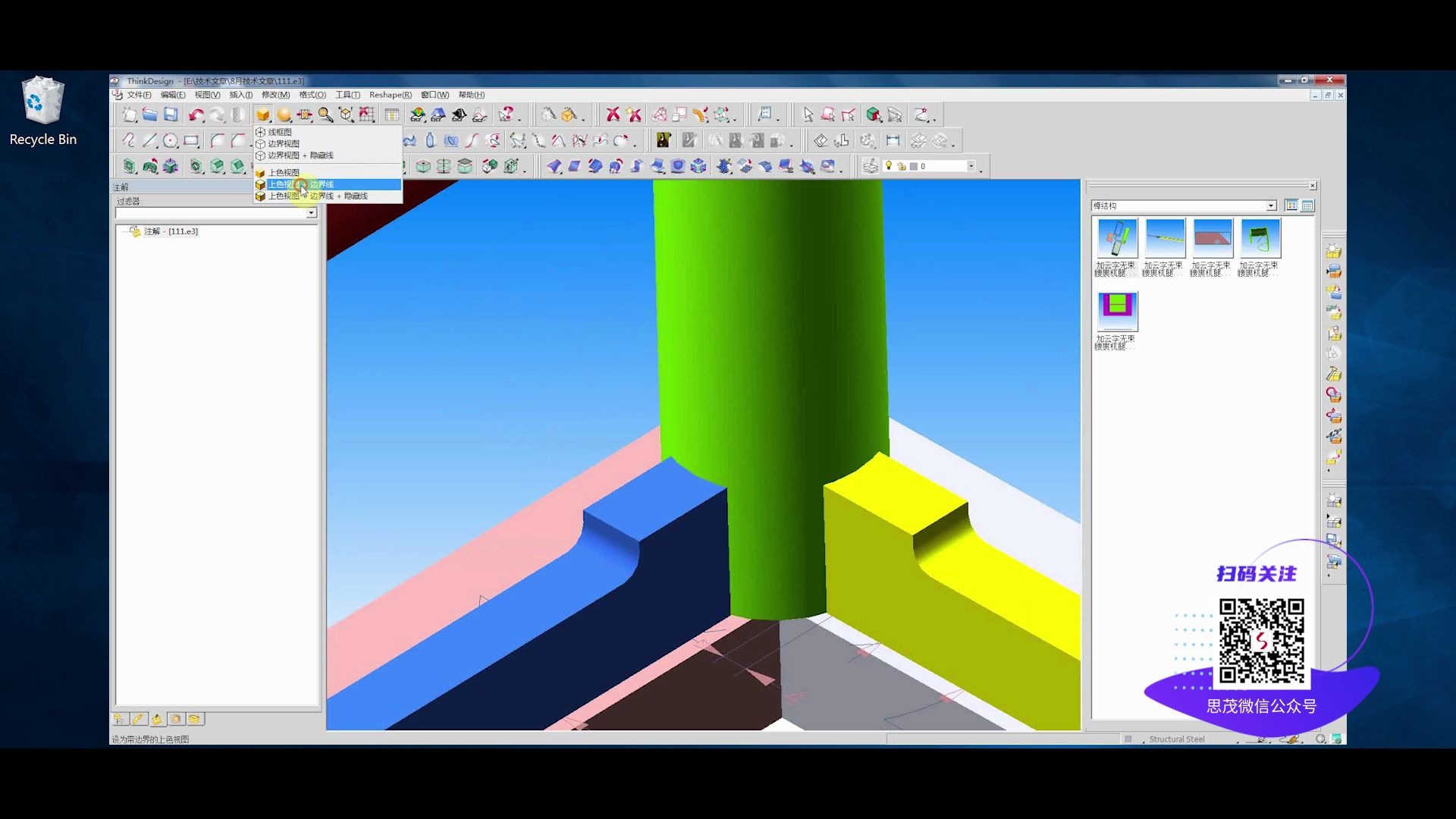Click the layers stack icon
The height and width of the screenshot is (819, 1456).
pyautogui.click(x=871, y=166)
